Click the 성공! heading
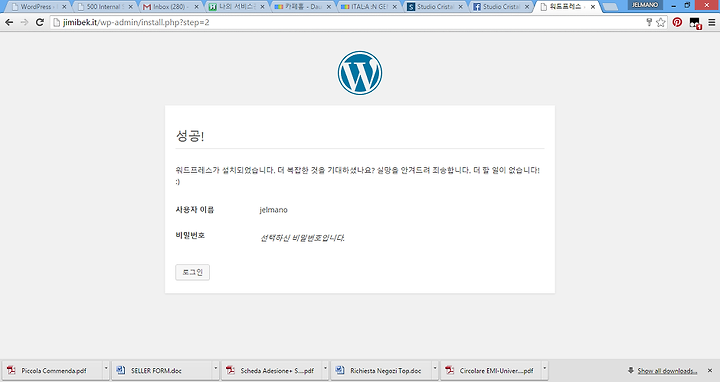The image size is (720, 382). click(190, 136)
